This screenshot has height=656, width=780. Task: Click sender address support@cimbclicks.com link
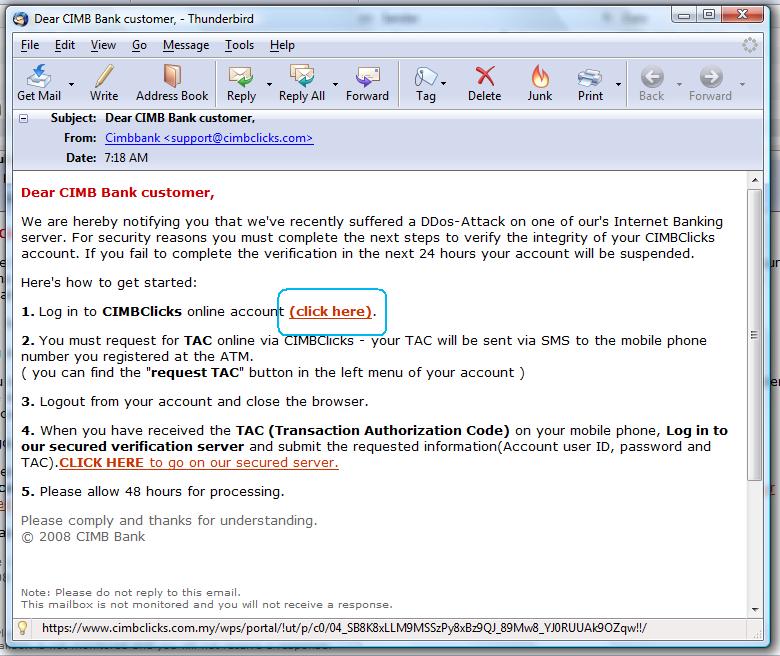pyautogui.click(x=209, y=138)
